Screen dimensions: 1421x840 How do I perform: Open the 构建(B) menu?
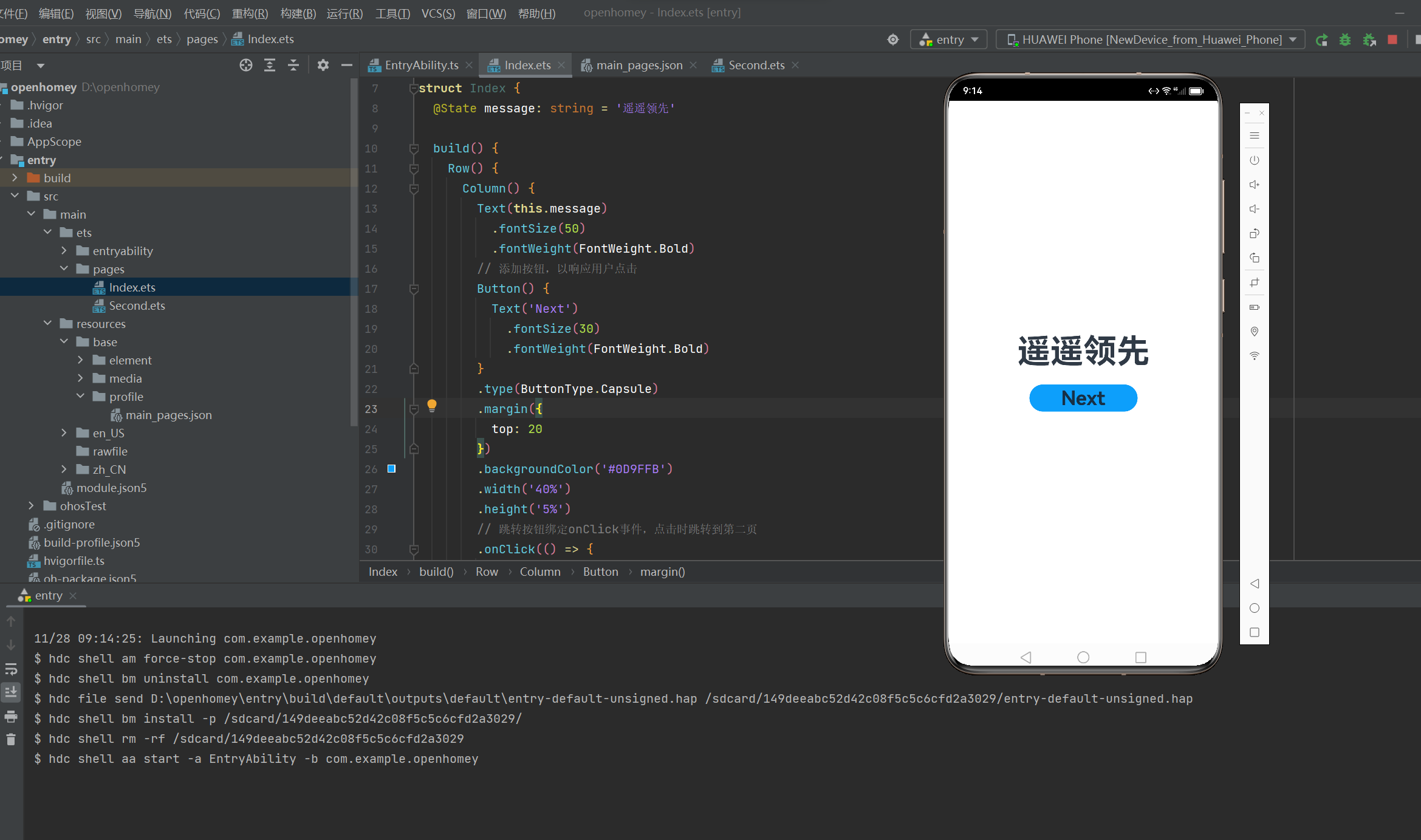point(298,13)
